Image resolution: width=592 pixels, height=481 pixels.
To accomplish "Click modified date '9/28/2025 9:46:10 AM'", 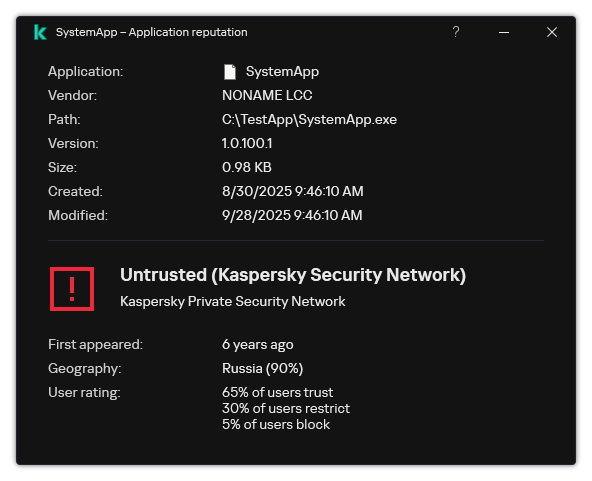I will (x=292, y=215).
